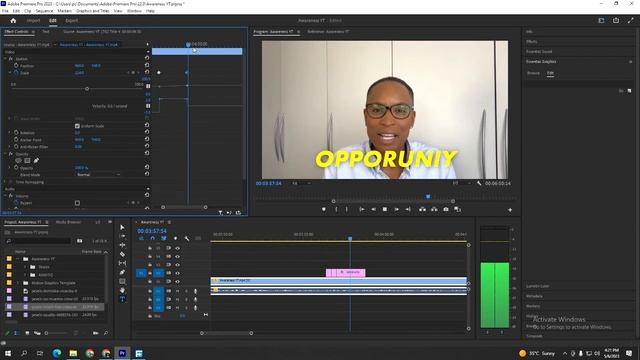This screenshot has width=640, height=360.
Task: Toggle Scale animation stopwatch
Action: click(16, 73)
